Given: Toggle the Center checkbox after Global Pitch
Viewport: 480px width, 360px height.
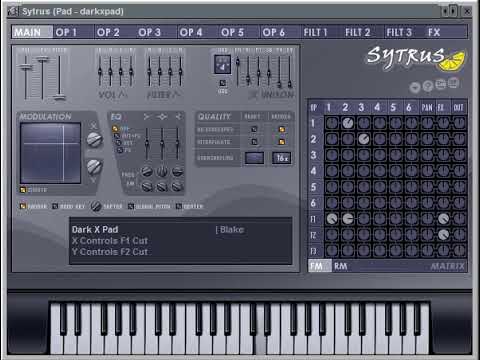Looking at the screenshot, I should pyautogui.click(x=179, y=207).
